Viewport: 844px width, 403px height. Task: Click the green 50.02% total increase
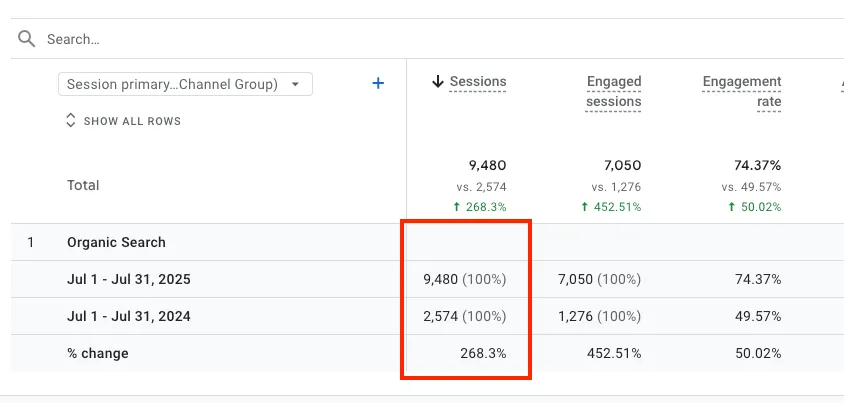pos(754,207)
